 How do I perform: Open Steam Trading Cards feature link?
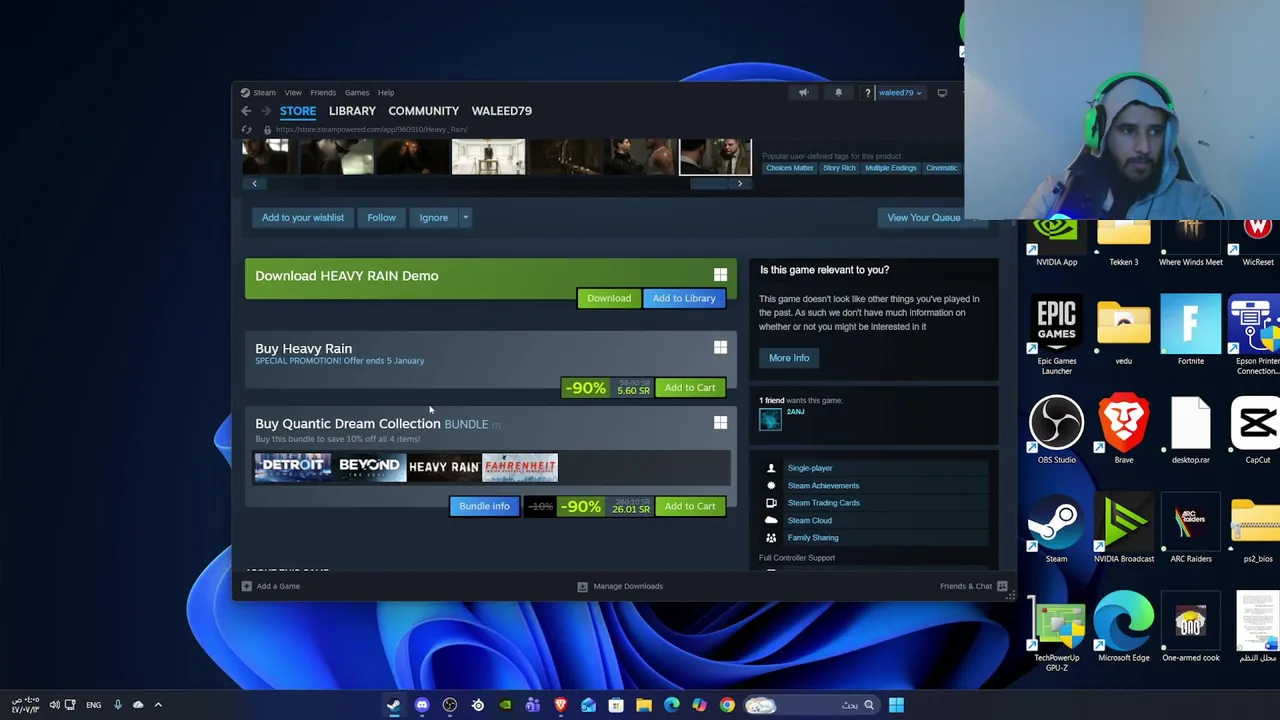click(823, 503)
